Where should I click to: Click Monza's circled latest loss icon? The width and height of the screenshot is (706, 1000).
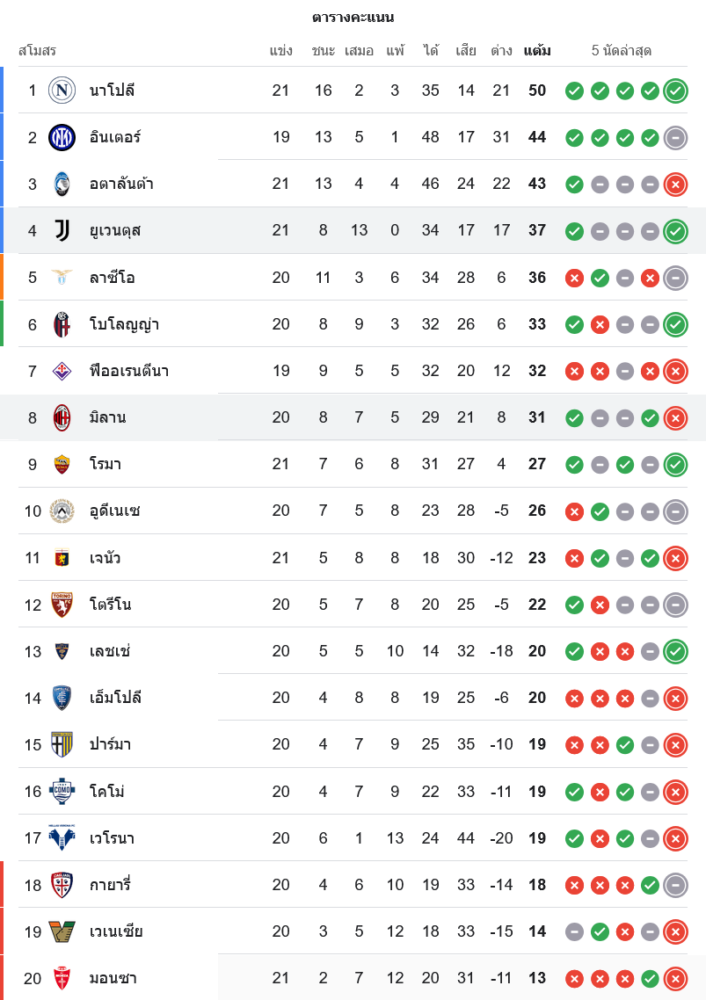[675, 978]
